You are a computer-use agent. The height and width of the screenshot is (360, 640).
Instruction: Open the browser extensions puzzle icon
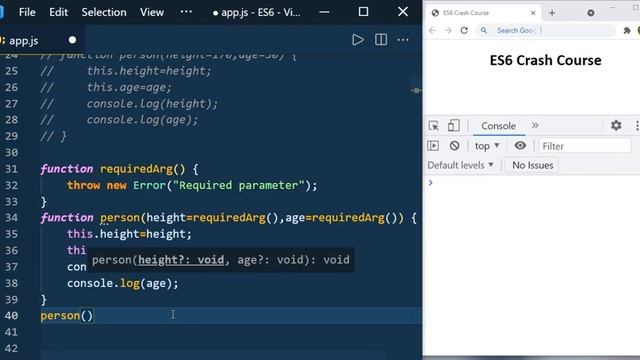click(x=627, y=31)
